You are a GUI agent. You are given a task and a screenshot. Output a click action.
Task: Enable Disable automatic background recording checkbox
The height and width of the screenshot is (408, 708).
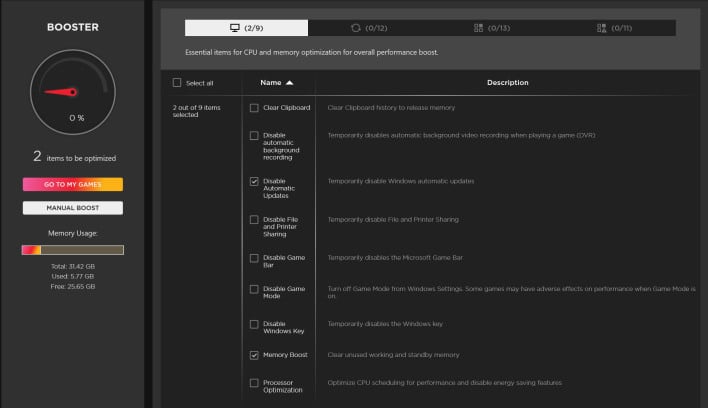click(254, 135)
